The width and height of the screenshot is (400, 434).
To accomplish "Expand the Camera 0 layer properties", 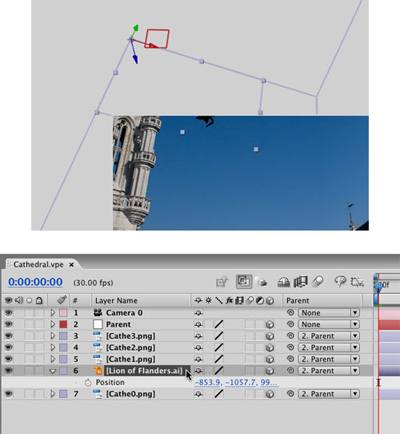I will [53, 313].
